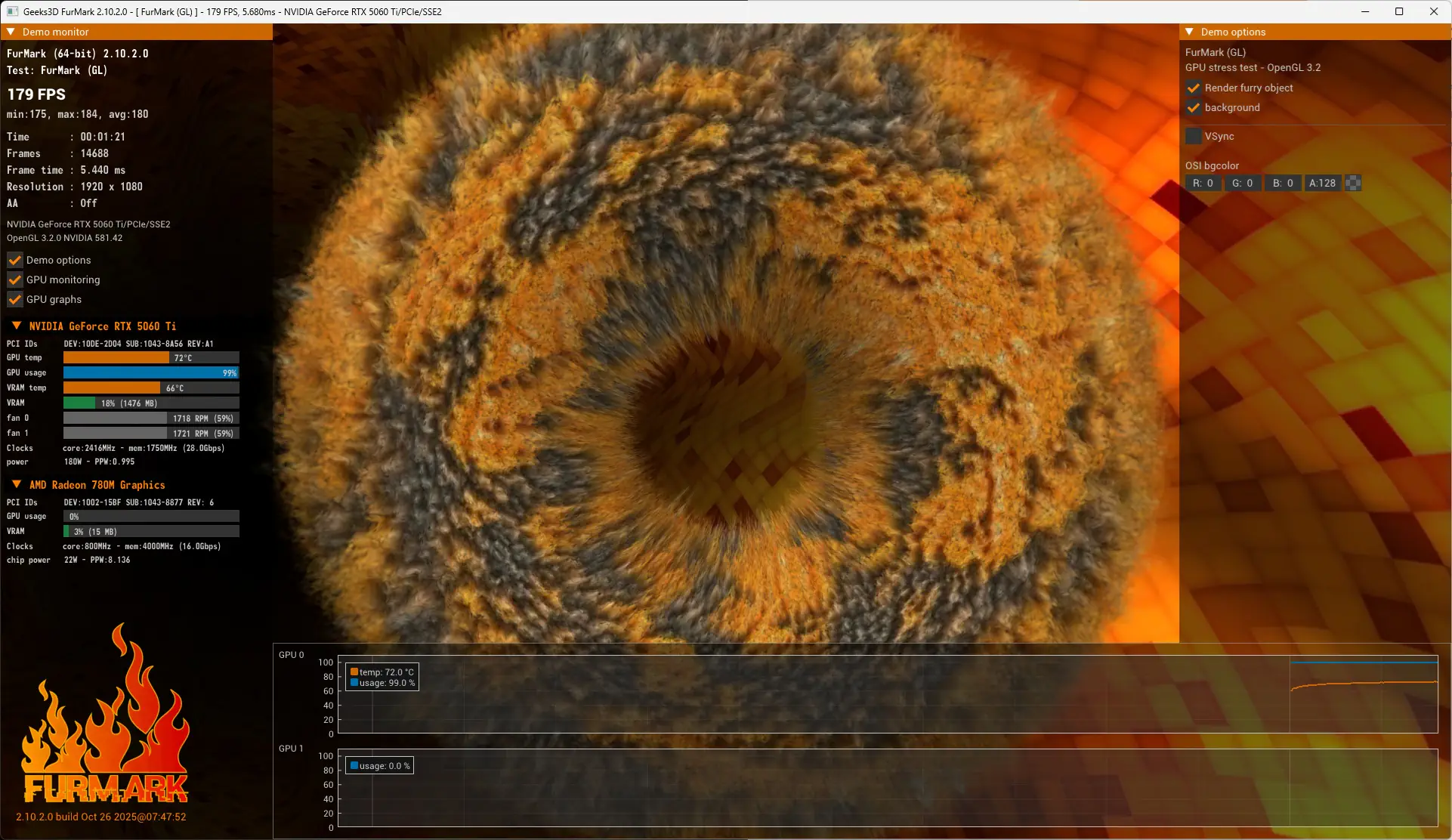Click the VRAM 18% (1476 MB) bar
The image size is (1452, 840).
click(151, 403)
